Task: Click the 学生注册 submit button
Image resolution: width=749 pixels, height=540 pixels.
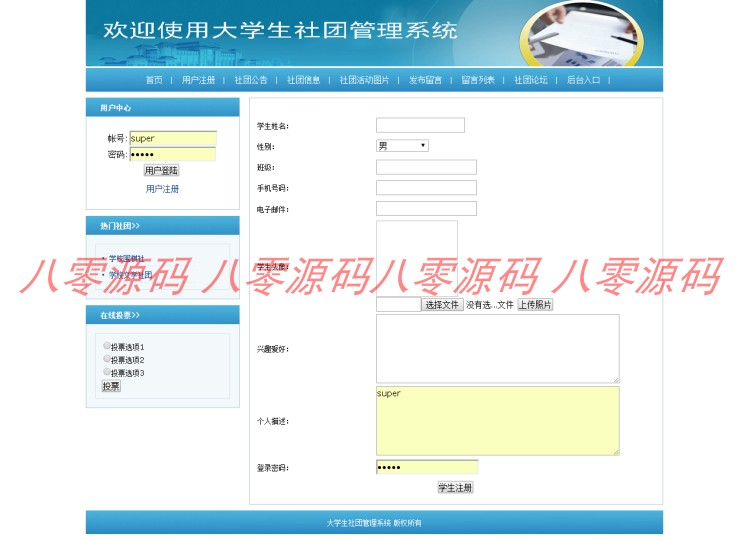Action: click(x=455, y=487)
